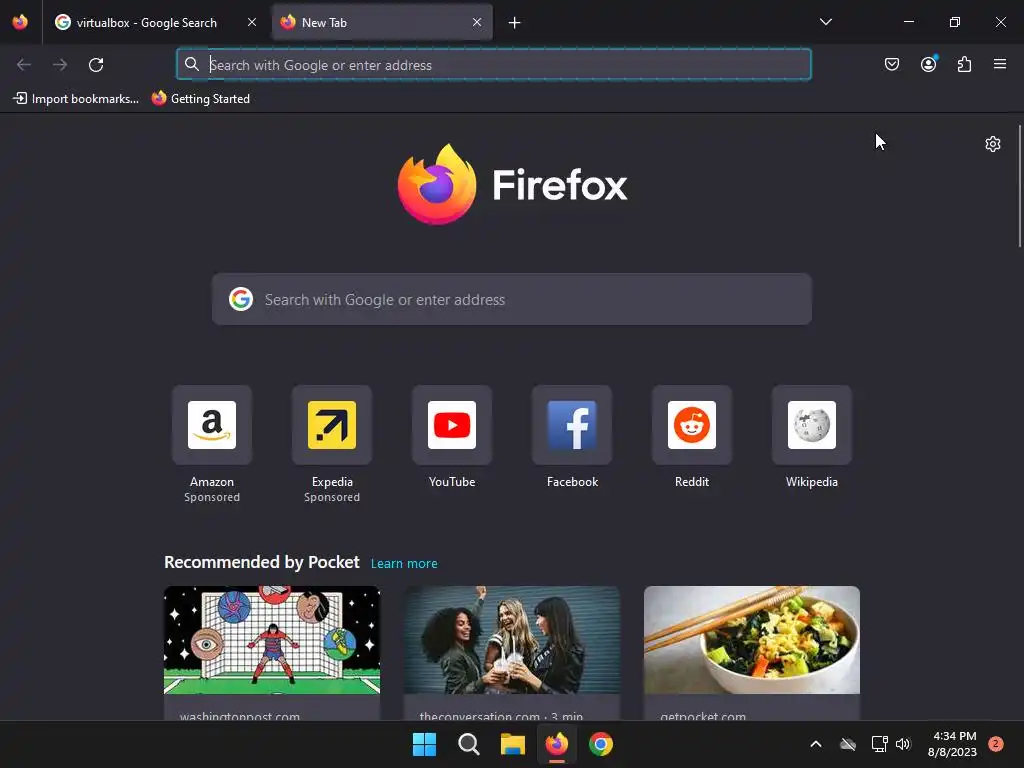Click the Import bookmarks bookmark item

click(x=76, y=99)
